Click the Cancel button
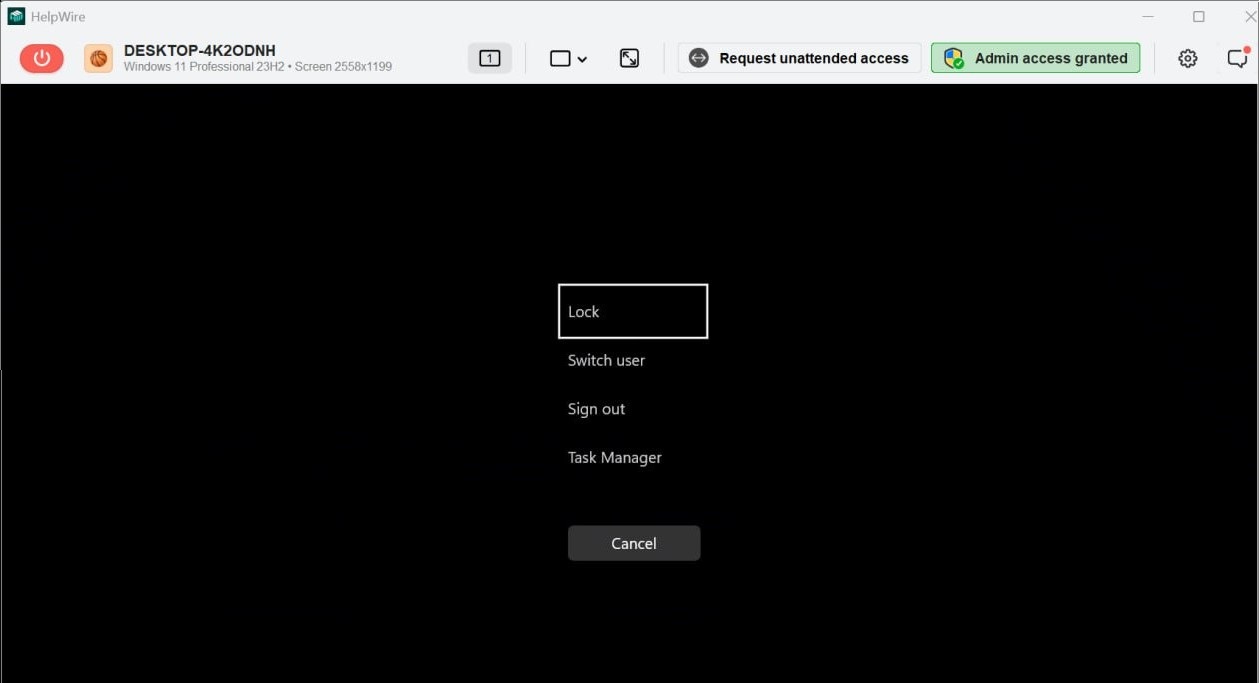 pyautogui.click(x=633, y=543)
